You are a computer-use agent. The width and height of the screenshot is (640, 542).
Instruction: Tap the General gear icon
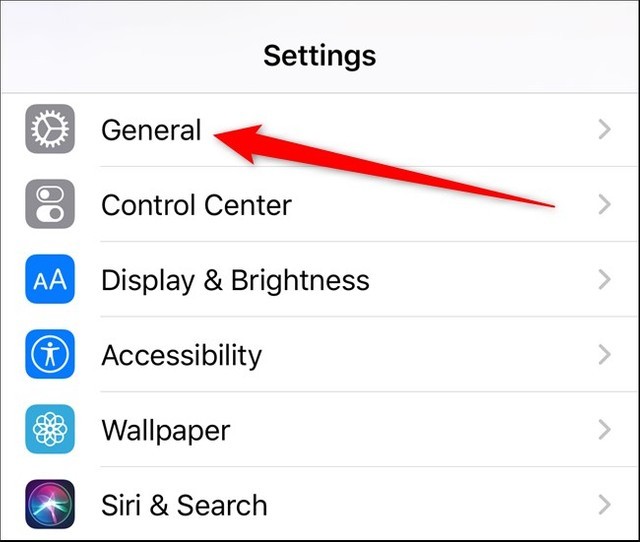point(50,129)
